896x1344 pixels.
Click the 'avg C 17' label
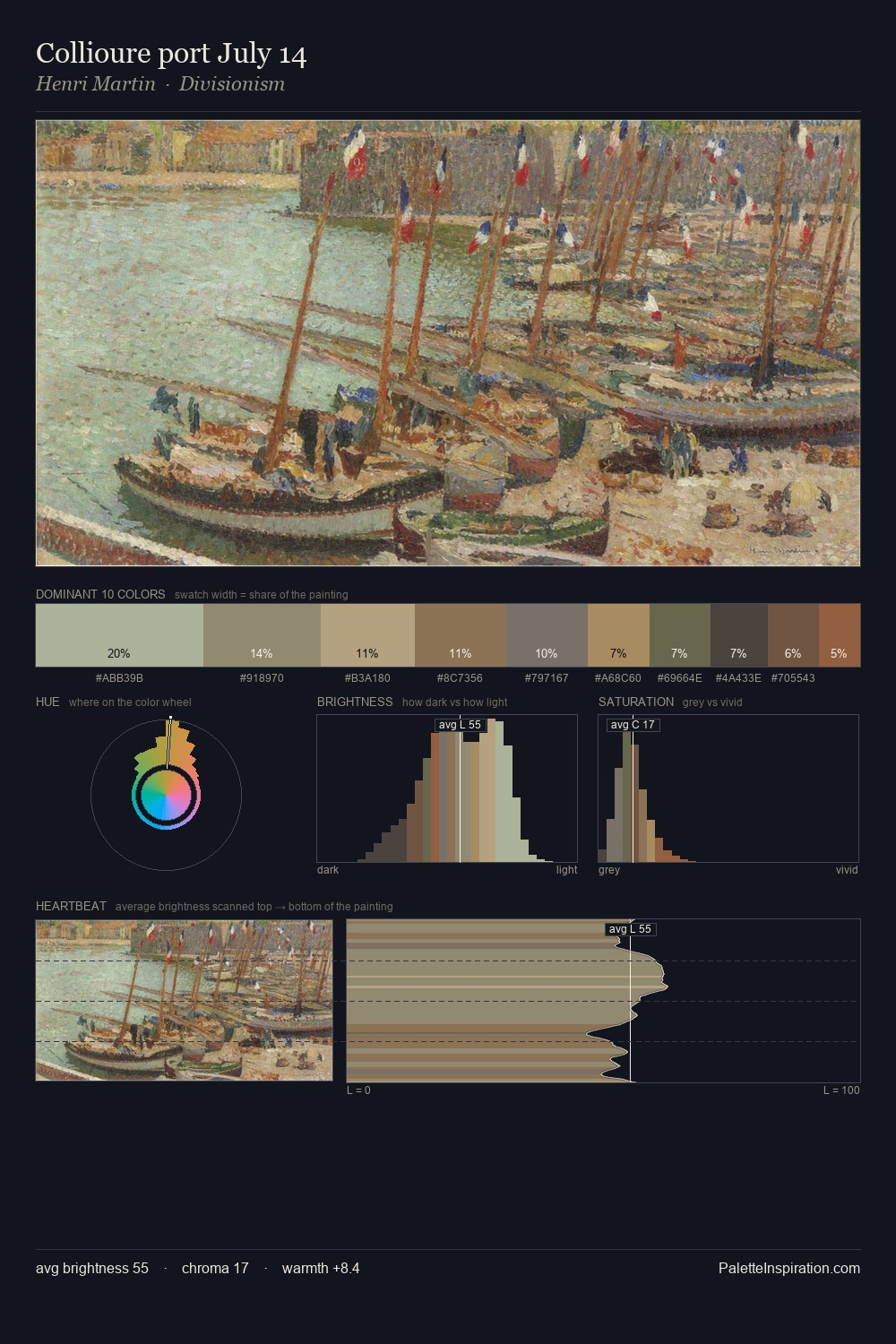[x=633, y=725]
